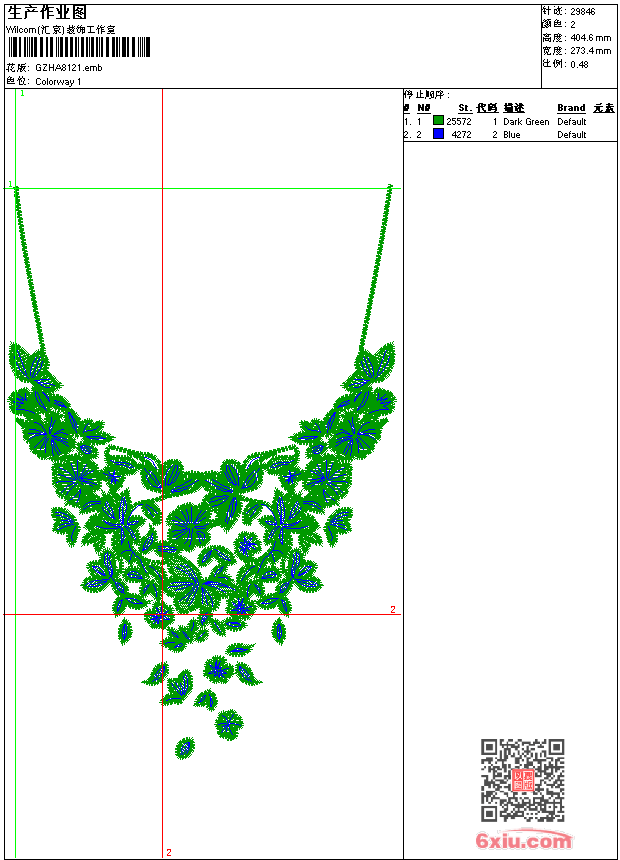This screenshot has height=860, width=620.
Task: Click the N# column header
Action: 423,108
